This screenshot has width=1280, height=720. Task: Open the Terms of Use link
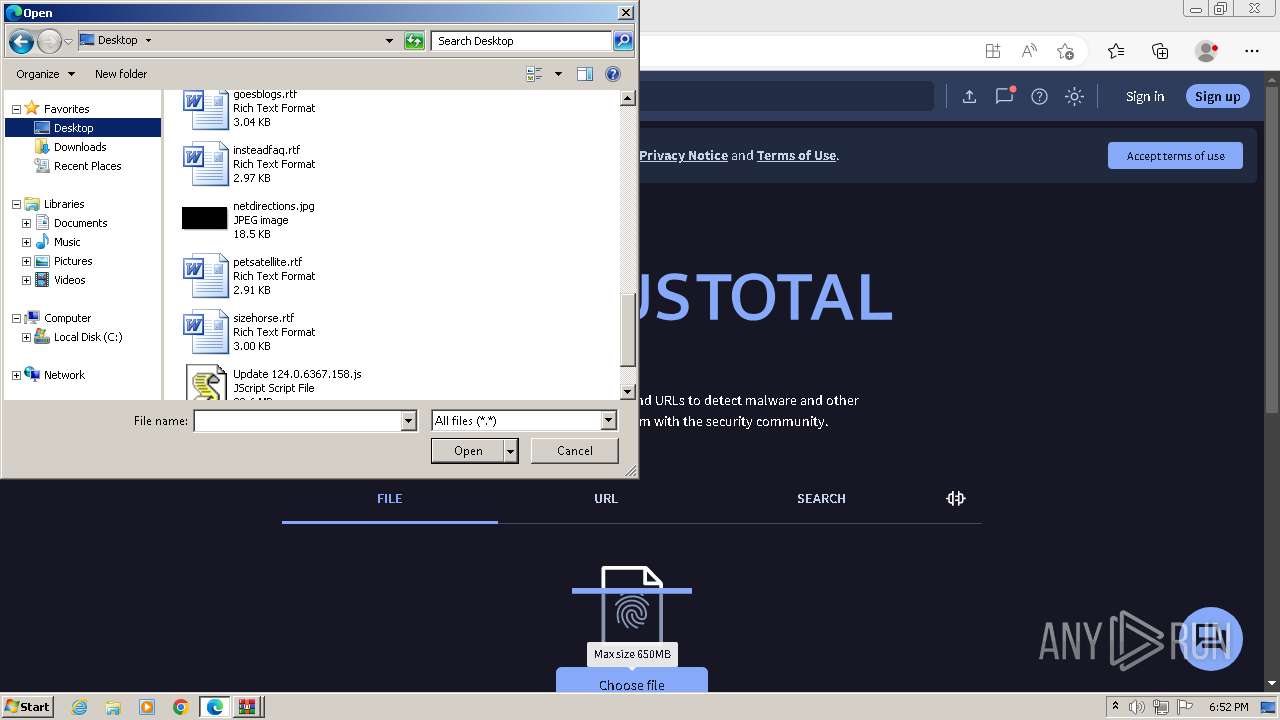tap(796, 155)
